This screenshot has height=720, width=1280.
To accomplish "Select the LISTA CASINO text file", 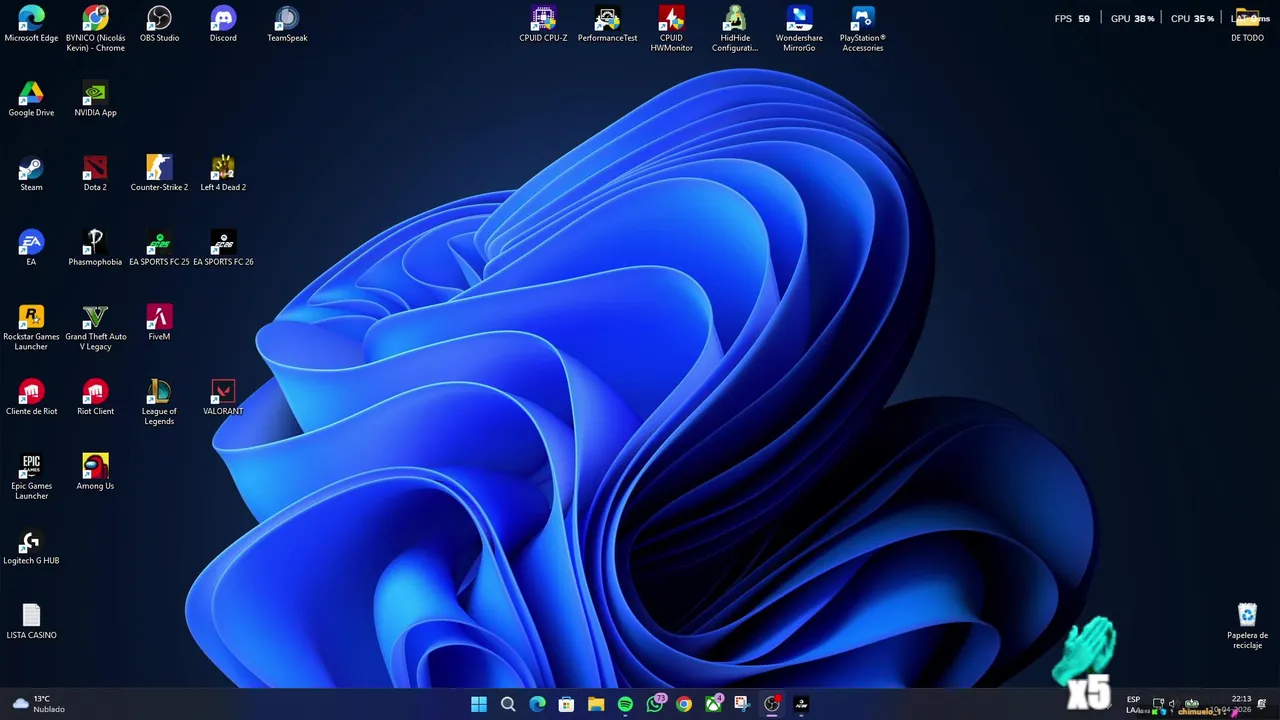I will [x=31, y=622].
